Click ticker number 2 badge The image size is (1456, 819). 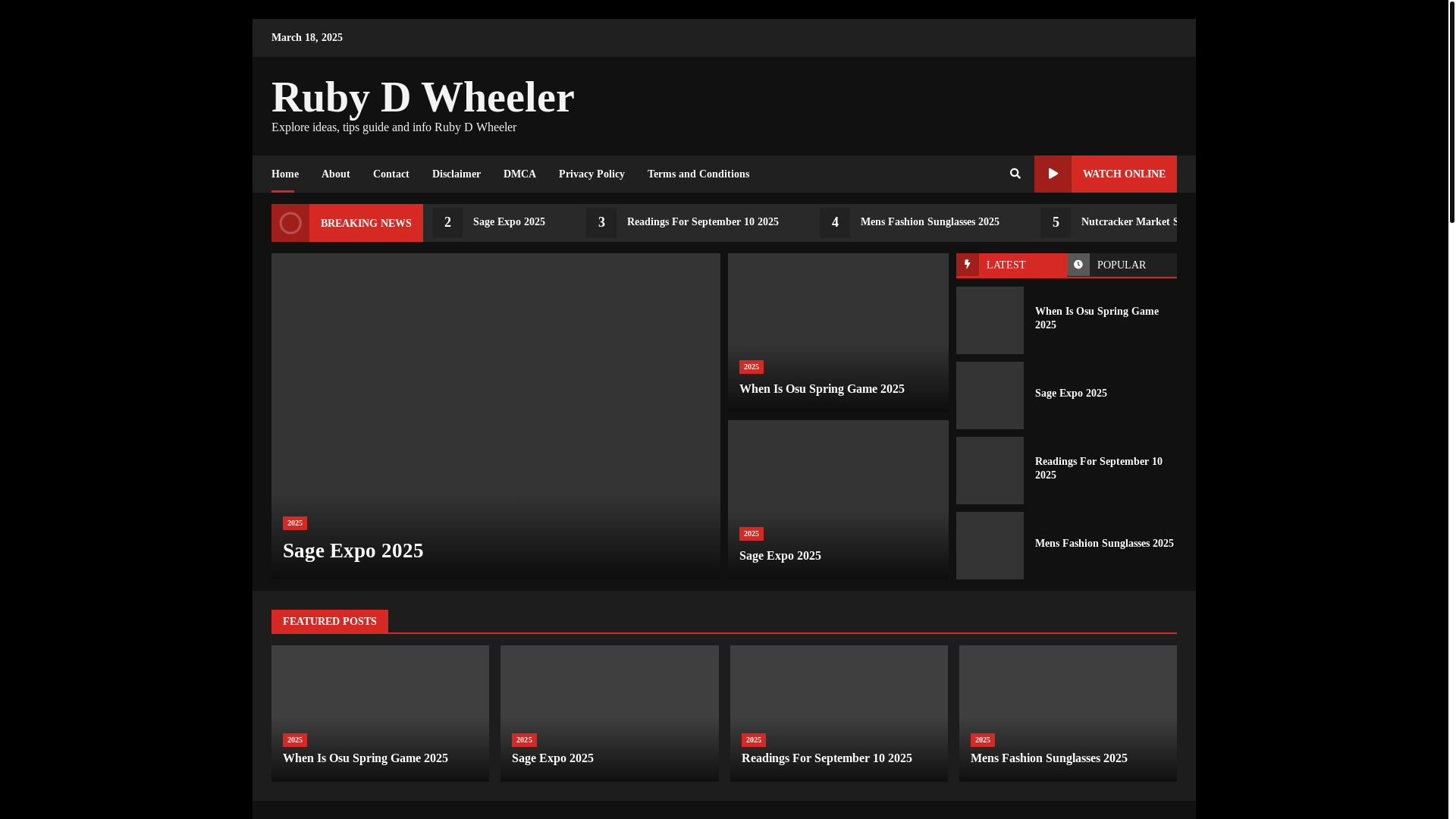pos(447,223)
